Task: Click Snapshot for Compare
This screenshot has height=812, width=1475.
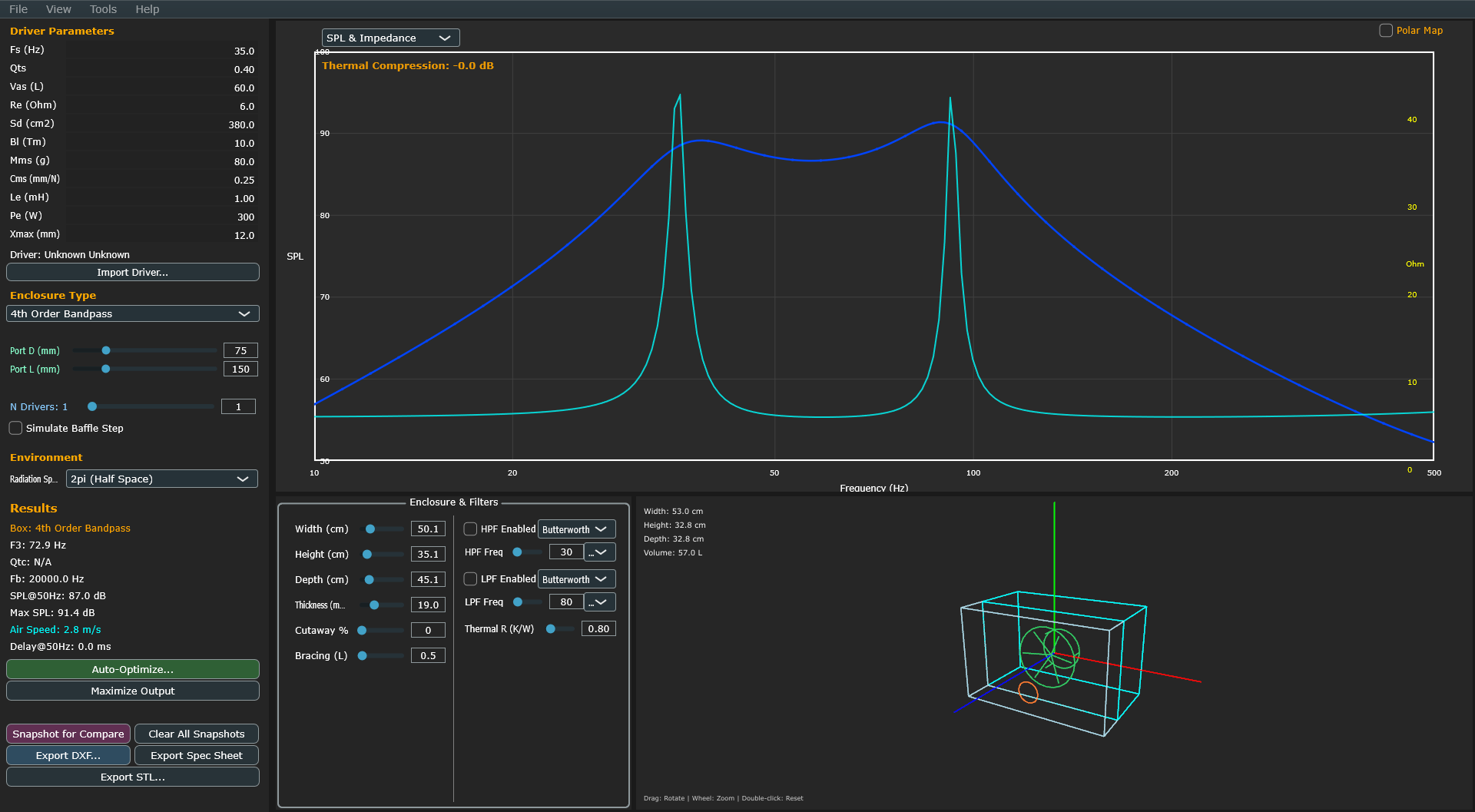Action: [68, 734]
